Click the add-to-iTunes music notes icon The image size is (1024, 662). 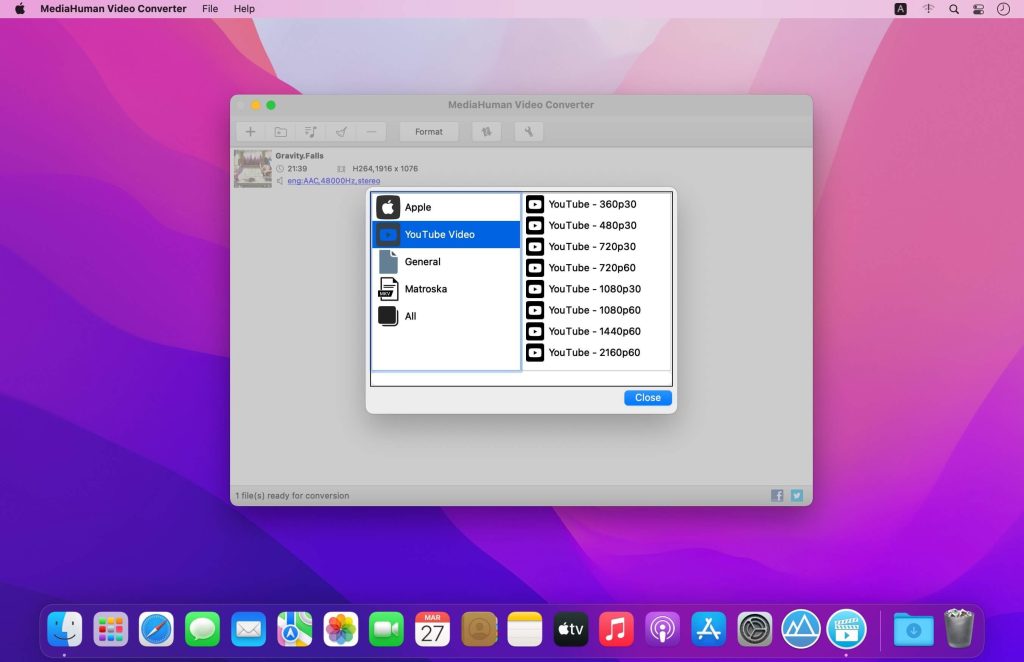tap(312, 131)
